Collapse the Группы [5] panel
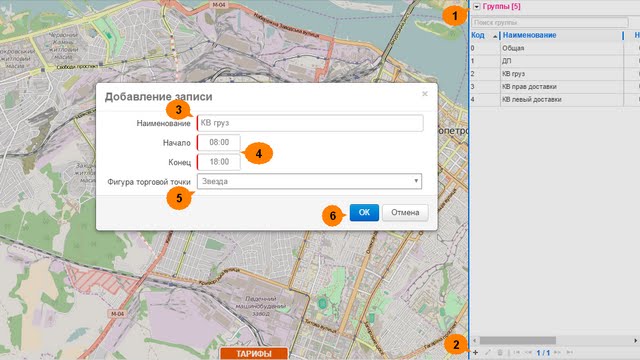Viewport: 640px width, 360px height. pos(476,7)
